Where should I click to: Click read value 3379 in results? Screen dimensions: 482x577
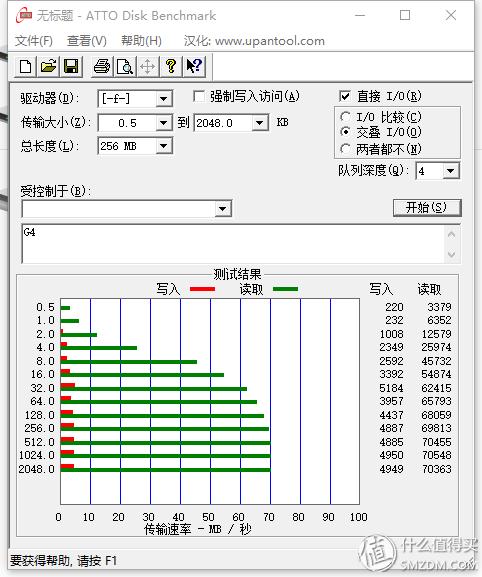coord(439,307)
